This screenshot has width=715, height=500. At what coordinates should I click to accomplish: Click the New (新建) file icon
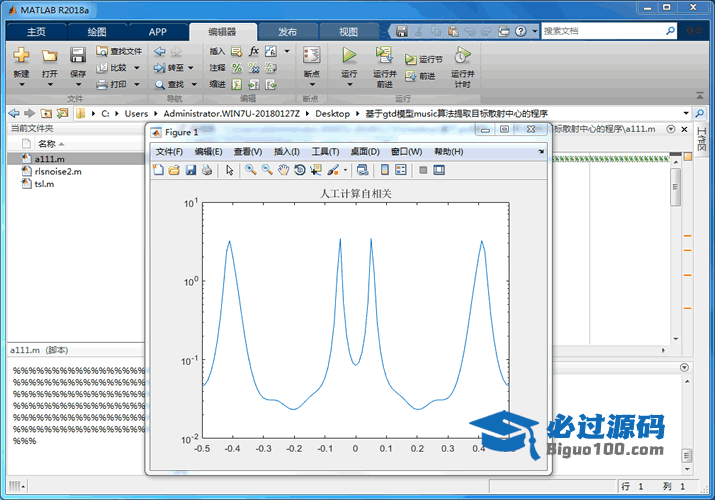(x=21, y=56)
